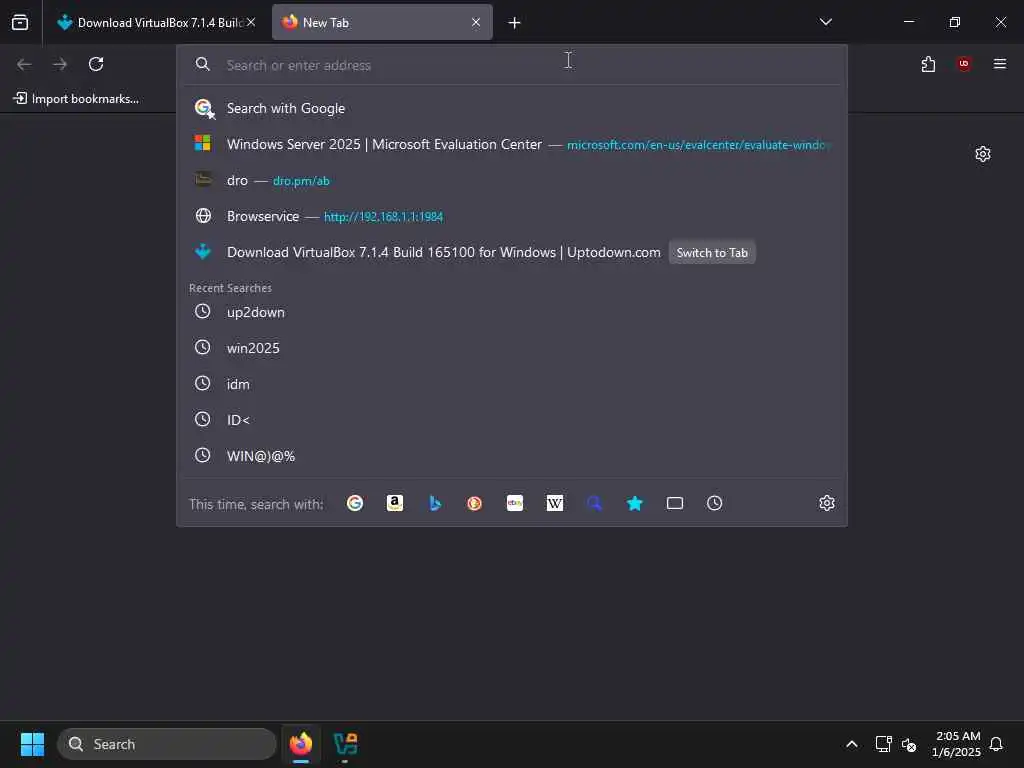Search this time with eBay icon
This screenshot has width=1024, height=768.
click(515, 503)
